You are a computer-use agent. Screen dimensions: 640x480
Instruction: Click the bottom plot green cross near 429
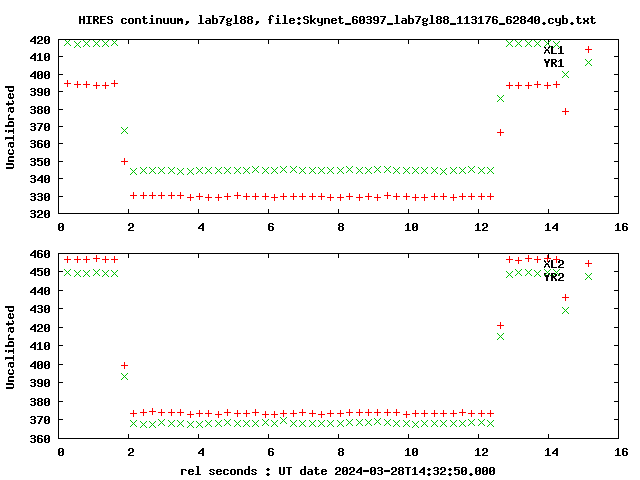click(x=565, y=311)
